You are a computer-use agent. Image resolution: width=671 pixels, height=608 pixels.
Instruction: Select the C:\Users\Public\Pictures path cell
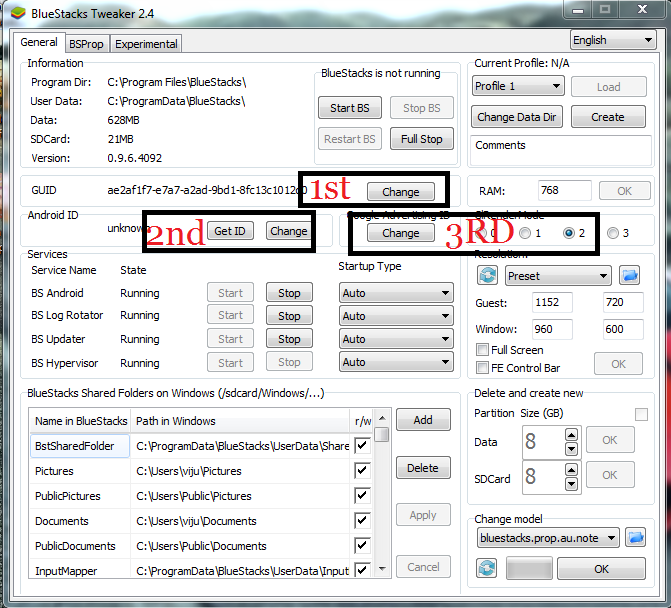click(240, 496)
